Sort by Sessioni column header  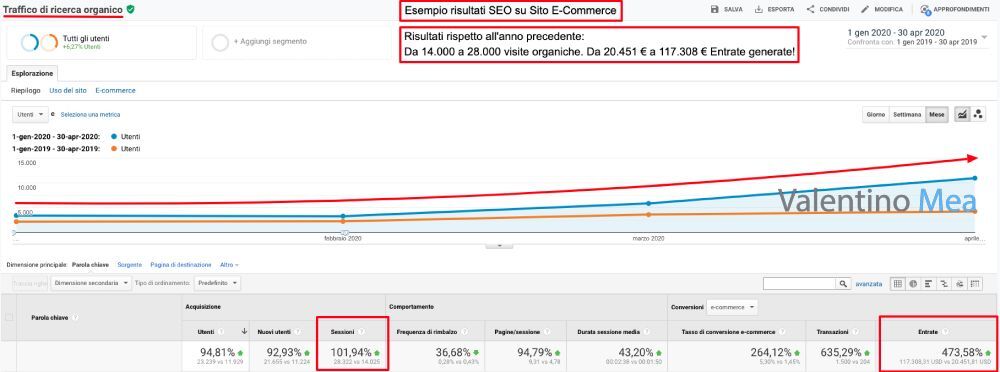(342, 331)
